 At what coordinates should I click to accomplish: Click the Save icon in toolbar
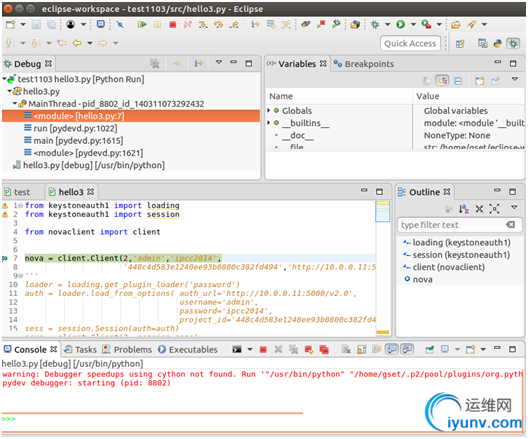36,25
